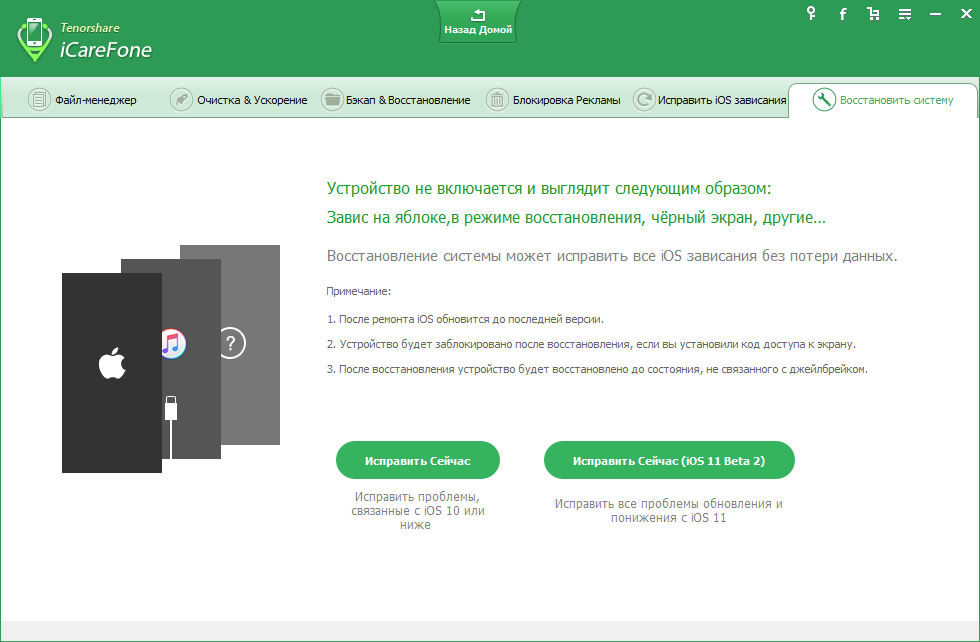980x642 pixels.
Task: Click the shopping cart purchase icon
Action: coord(873,14)
